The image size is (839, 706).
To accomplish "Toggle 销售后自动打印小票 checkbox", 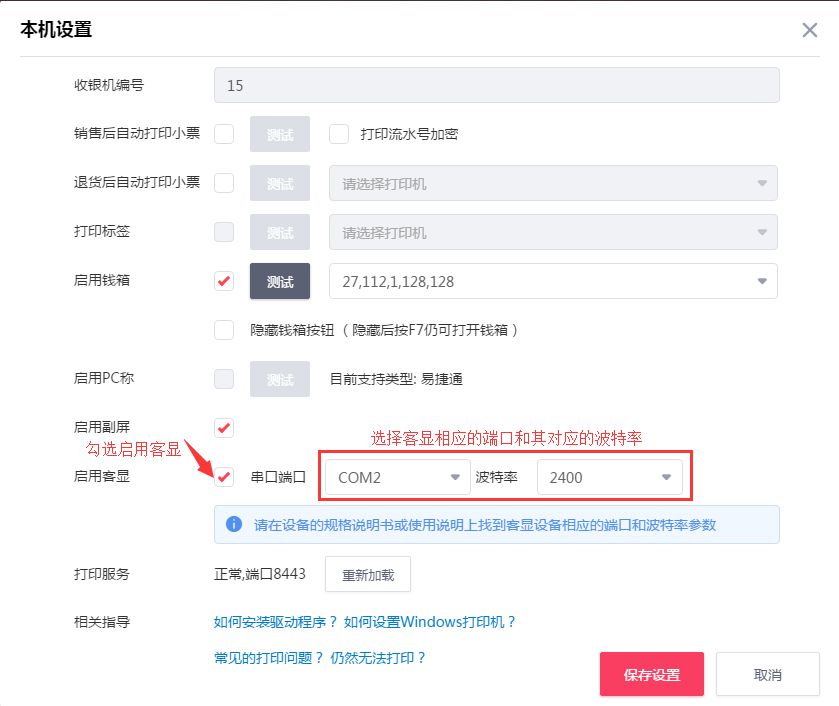I will pyautogui.click(x=224, y=134).
